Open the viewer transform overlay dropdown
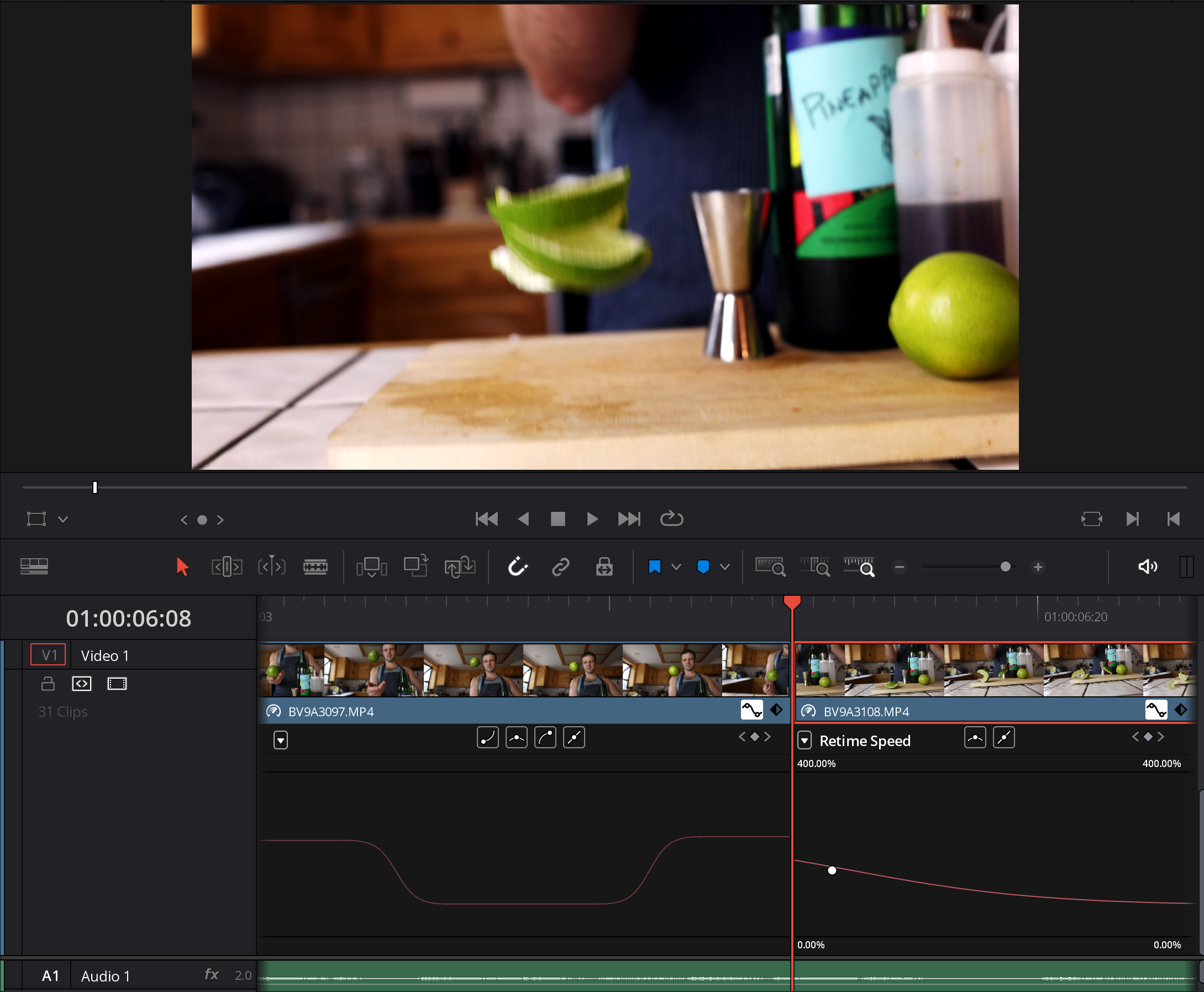Viewport: 1204px width, 992px height. [x=63, y=519]
